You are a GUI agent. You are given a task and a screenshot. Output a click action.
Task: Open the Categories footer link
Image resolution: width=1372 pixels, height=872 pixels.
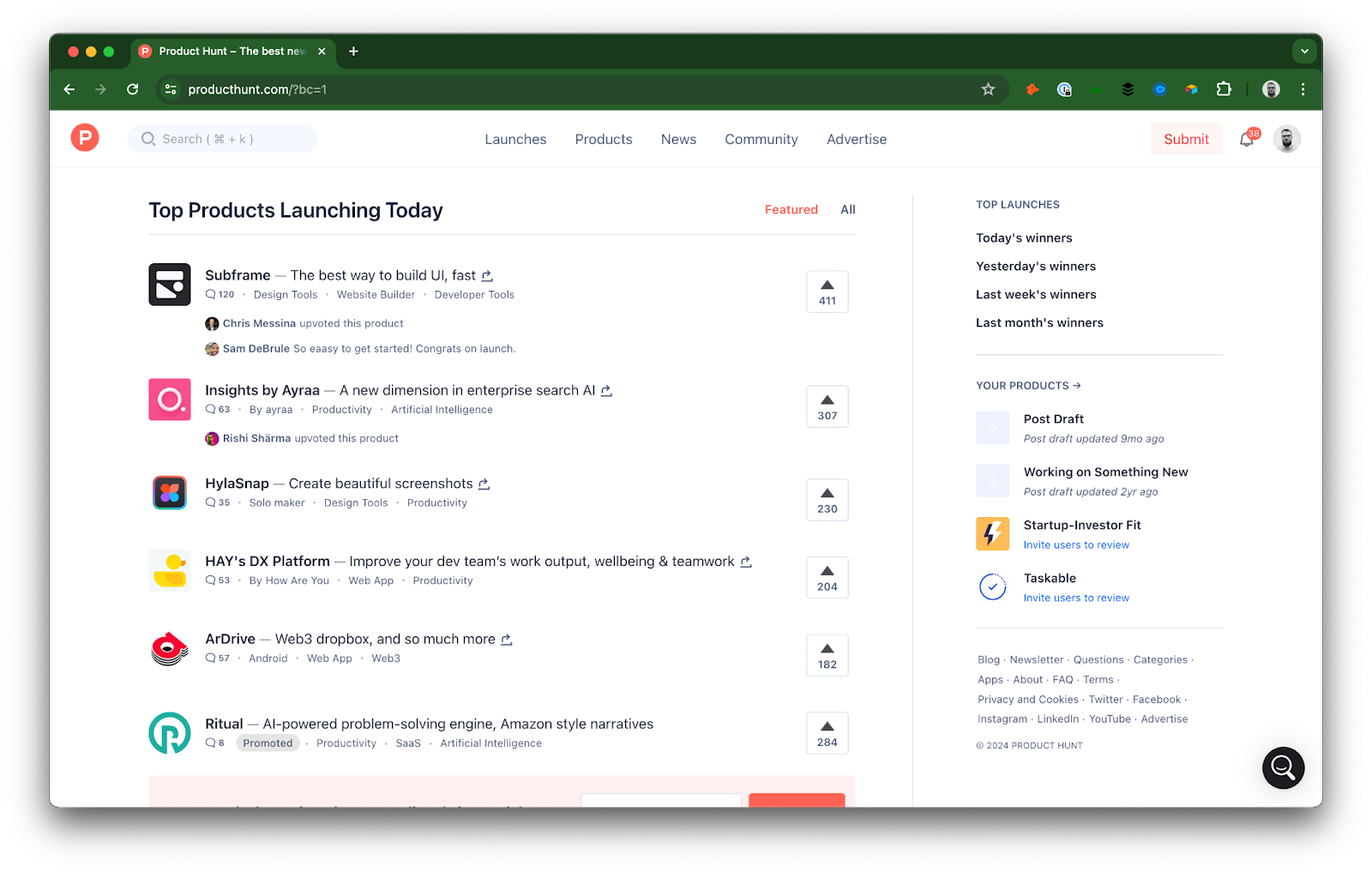[1160, 660]
